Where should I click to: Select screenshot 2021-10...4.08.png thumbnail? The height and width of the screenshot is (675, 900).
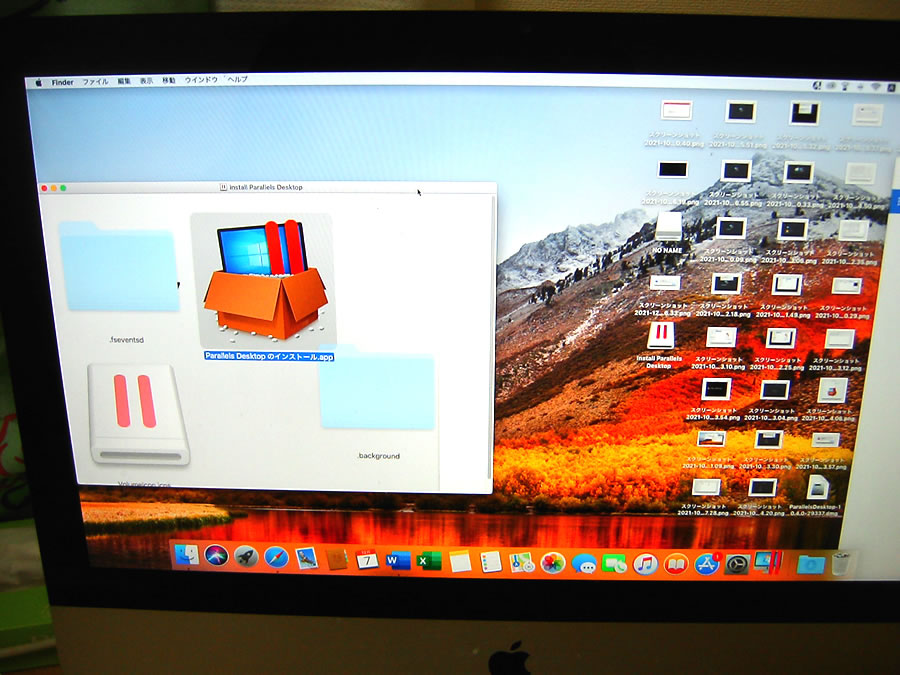point(832,390)
